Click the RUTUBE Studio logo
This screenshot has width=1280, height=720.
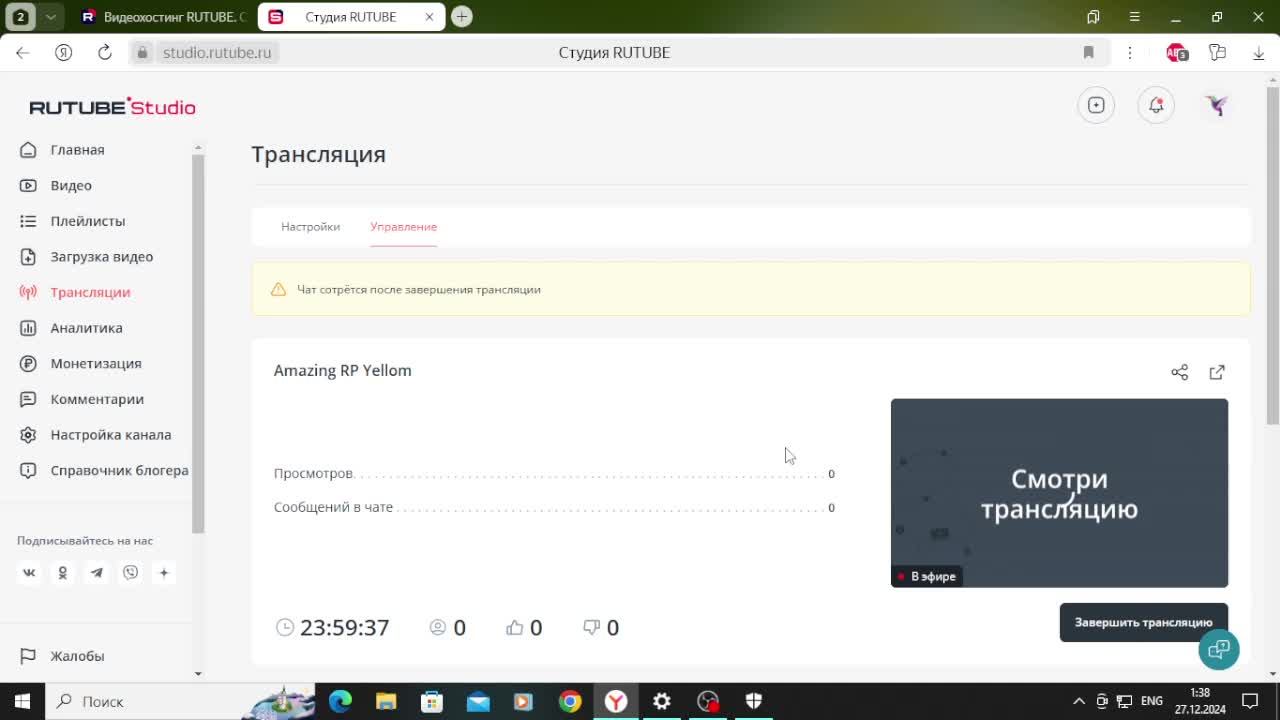(112, 107)
